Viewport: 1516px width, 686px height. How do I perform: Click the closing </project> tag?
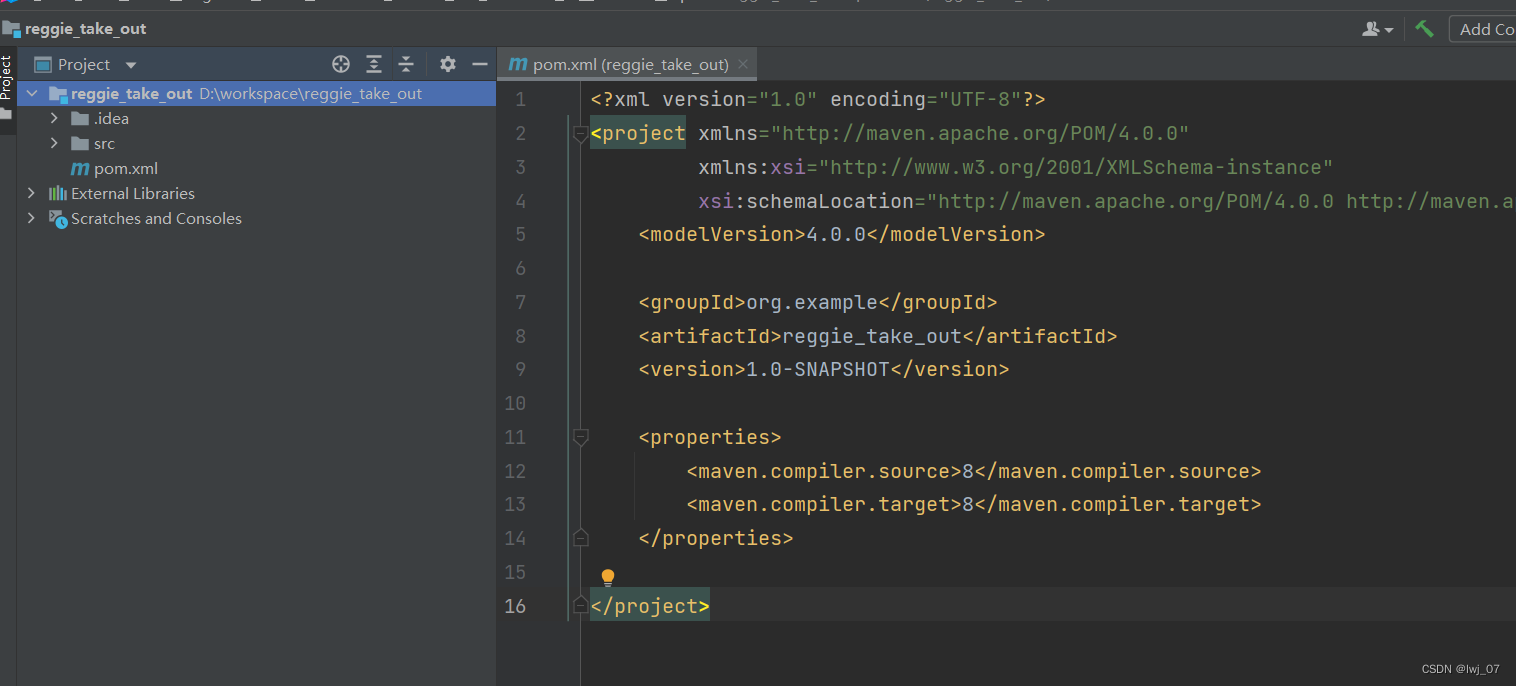(650, 606)
